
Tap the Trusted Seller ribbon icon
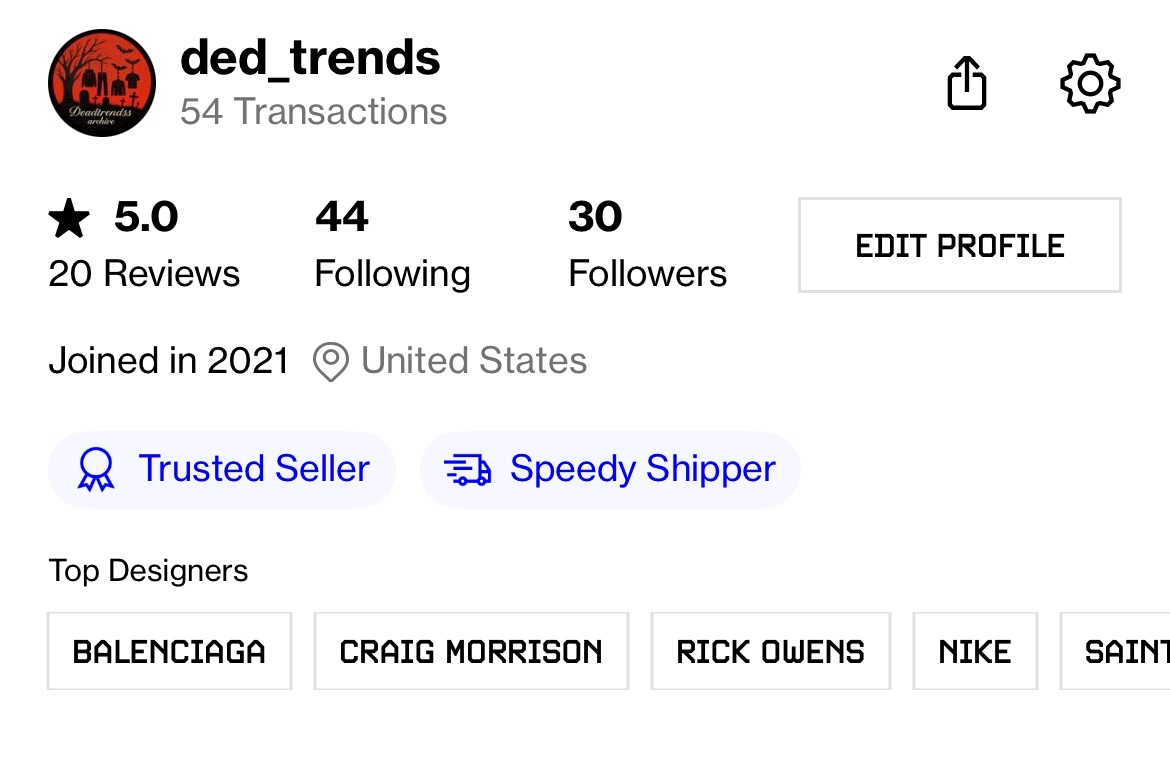96,469
